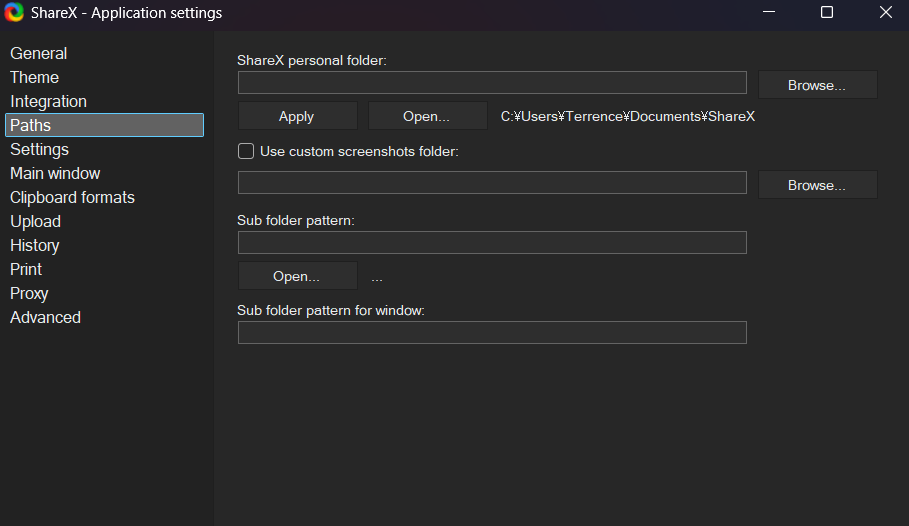Apply the personal folder path
This screenshot has width=909, height=526.
point(297,116)
